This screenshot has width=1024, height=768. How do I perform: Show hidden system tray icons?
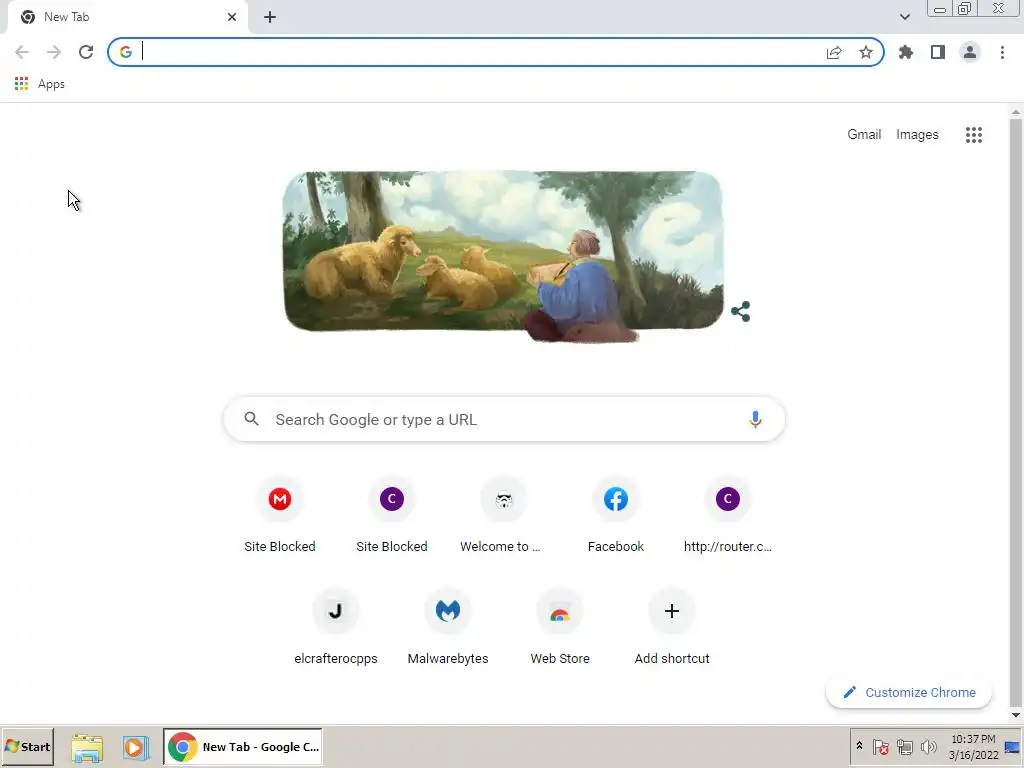(x=859, y=746)
